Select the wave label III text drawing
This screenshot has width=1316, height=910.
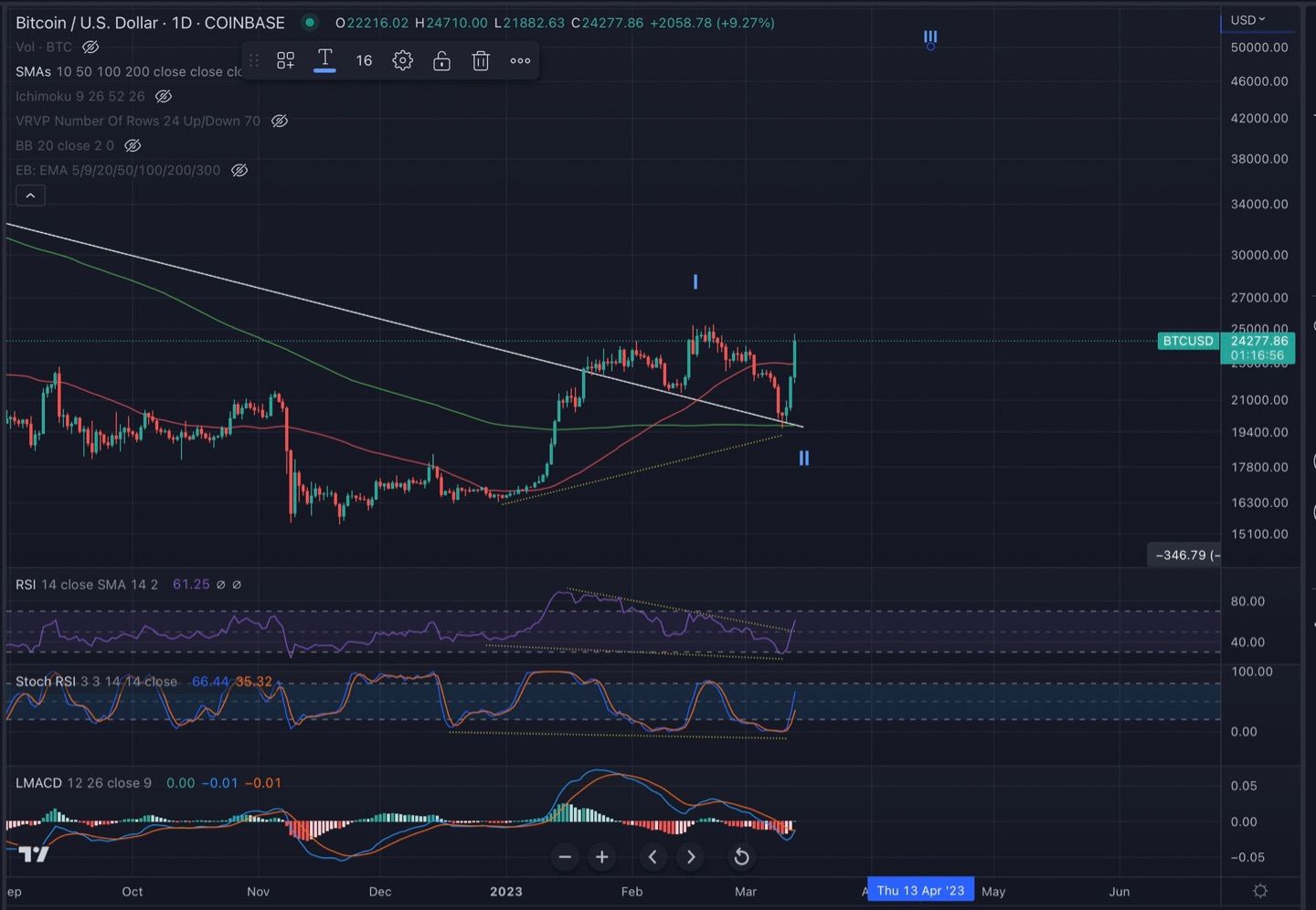click(930, 37)
